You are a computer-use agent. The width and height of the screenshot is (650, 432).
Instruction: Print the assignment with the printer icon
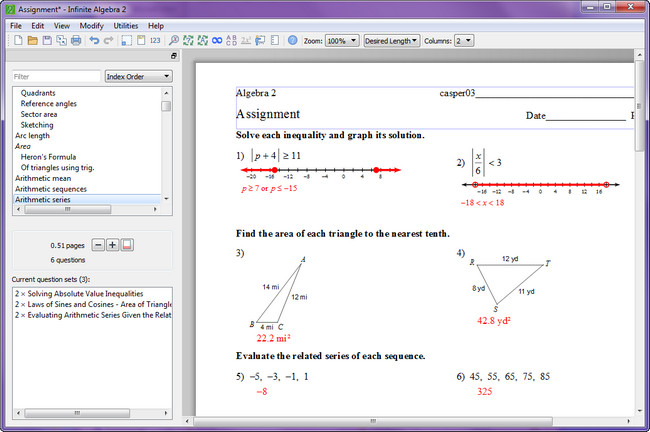(x=76, y=40)
